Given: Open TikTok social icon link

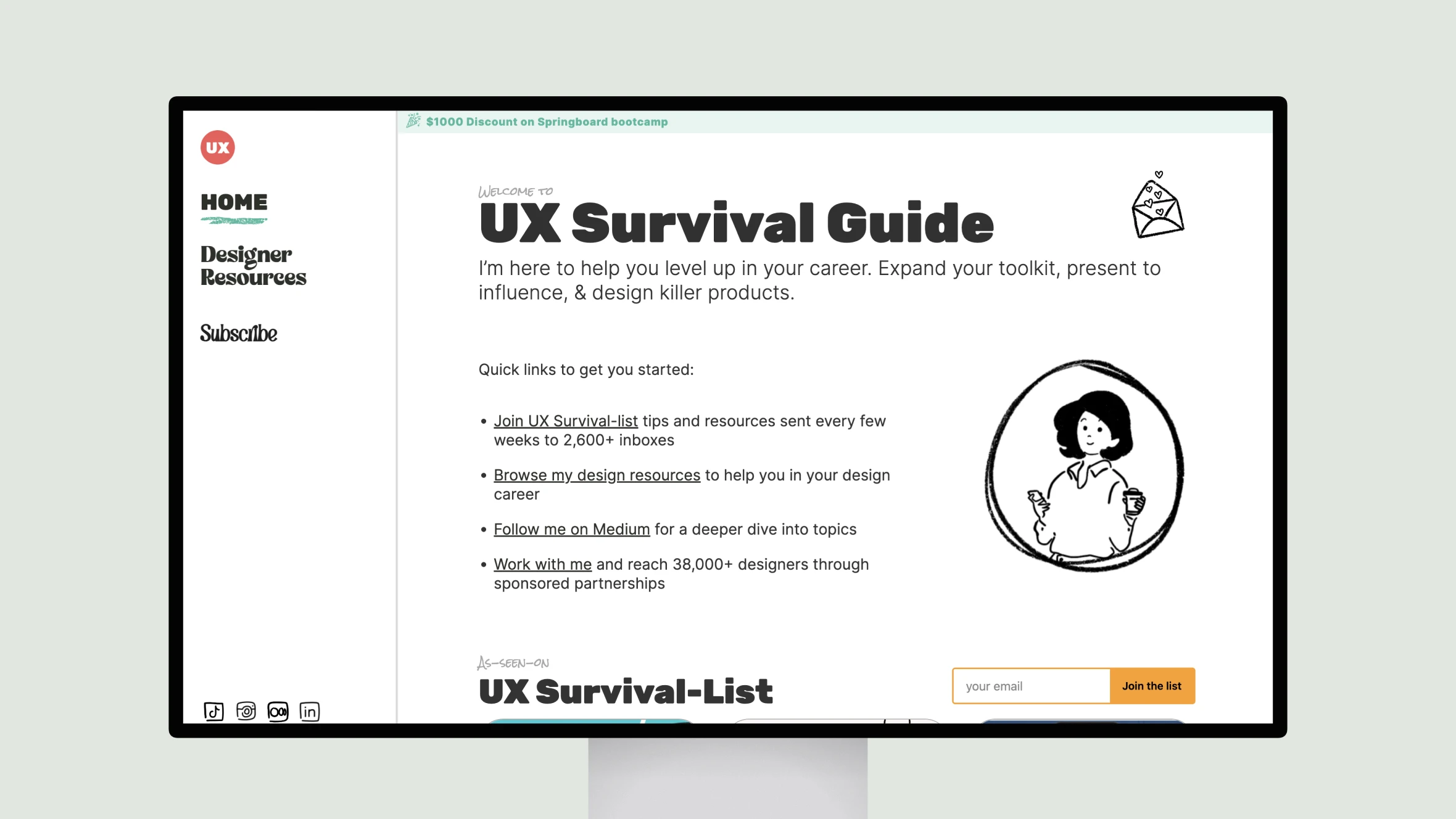Looking at the screenshot, I should coord(213,711).
